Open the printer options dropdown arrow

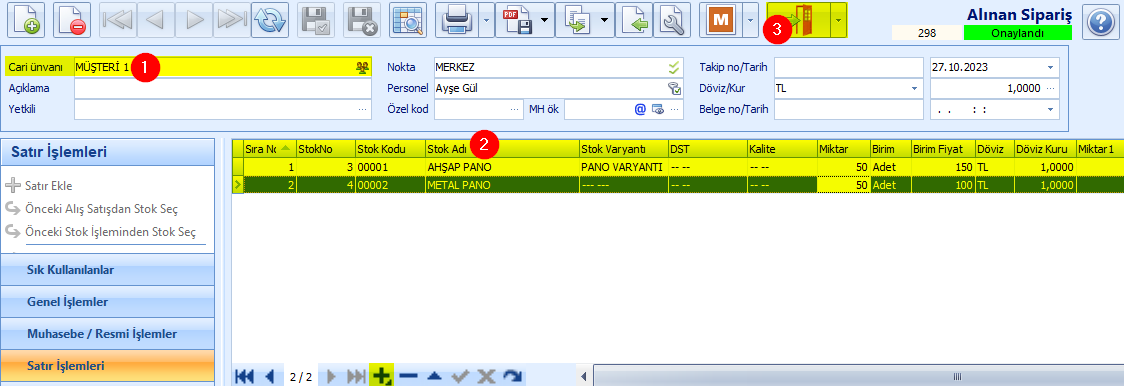[x=487, y=21]
